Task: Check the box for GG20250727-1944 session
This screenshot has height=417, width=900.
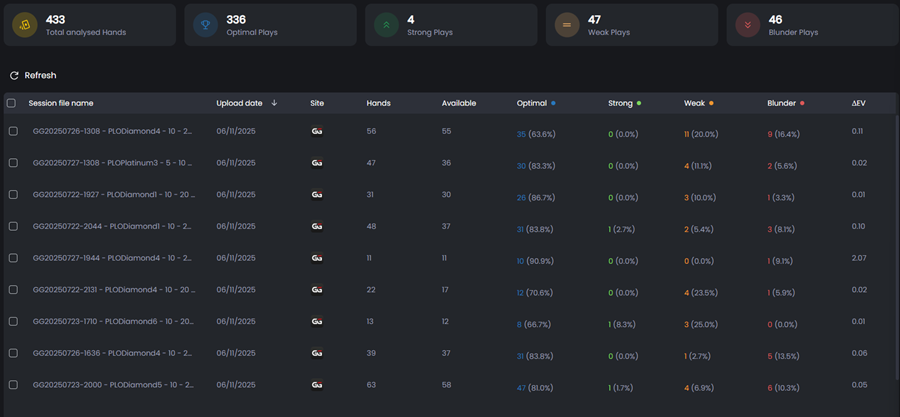Action: pyautogui.click(x=13, y=258)
